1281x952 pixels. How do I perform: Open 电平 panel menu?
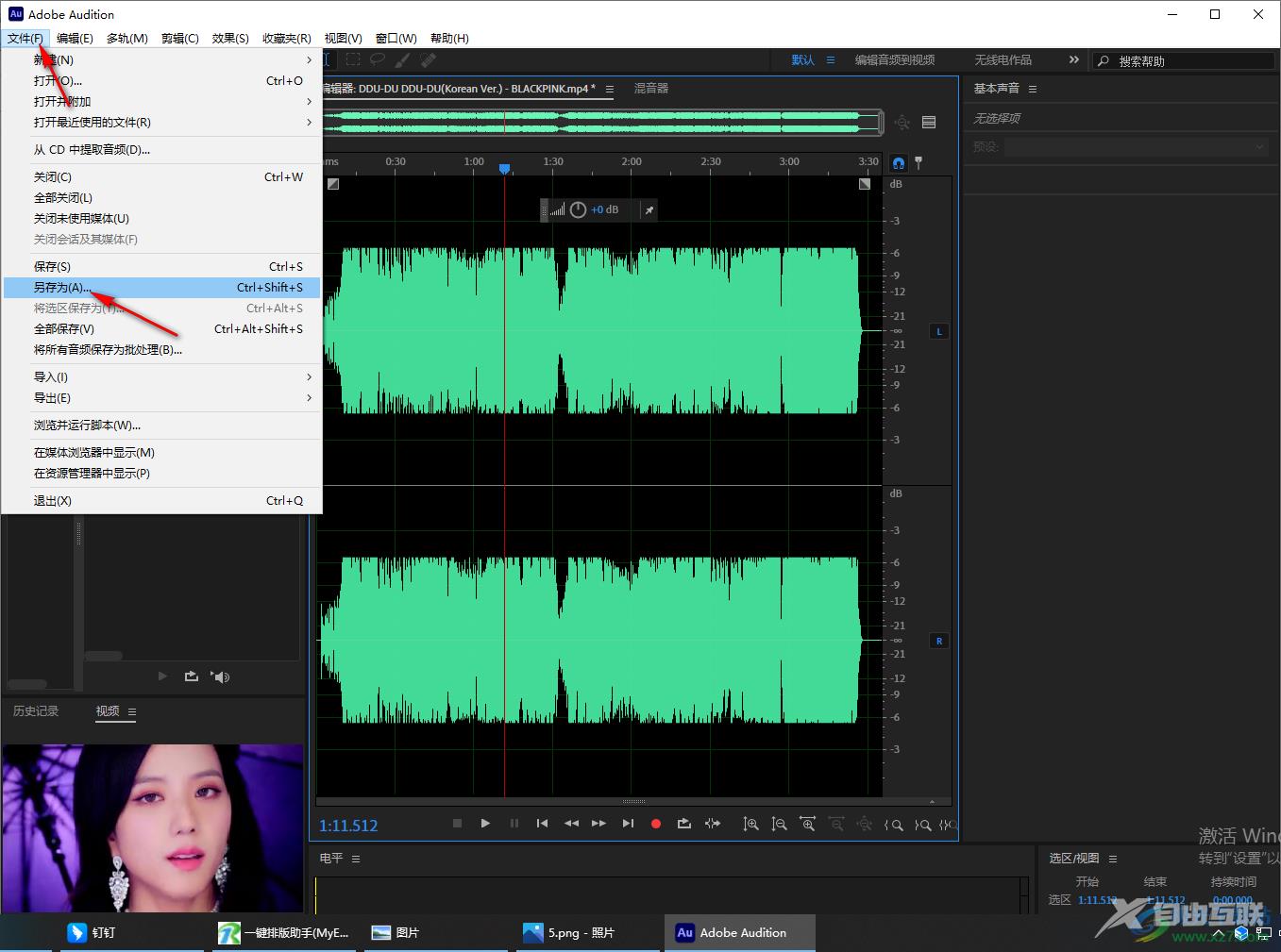(x=356, y=859)
